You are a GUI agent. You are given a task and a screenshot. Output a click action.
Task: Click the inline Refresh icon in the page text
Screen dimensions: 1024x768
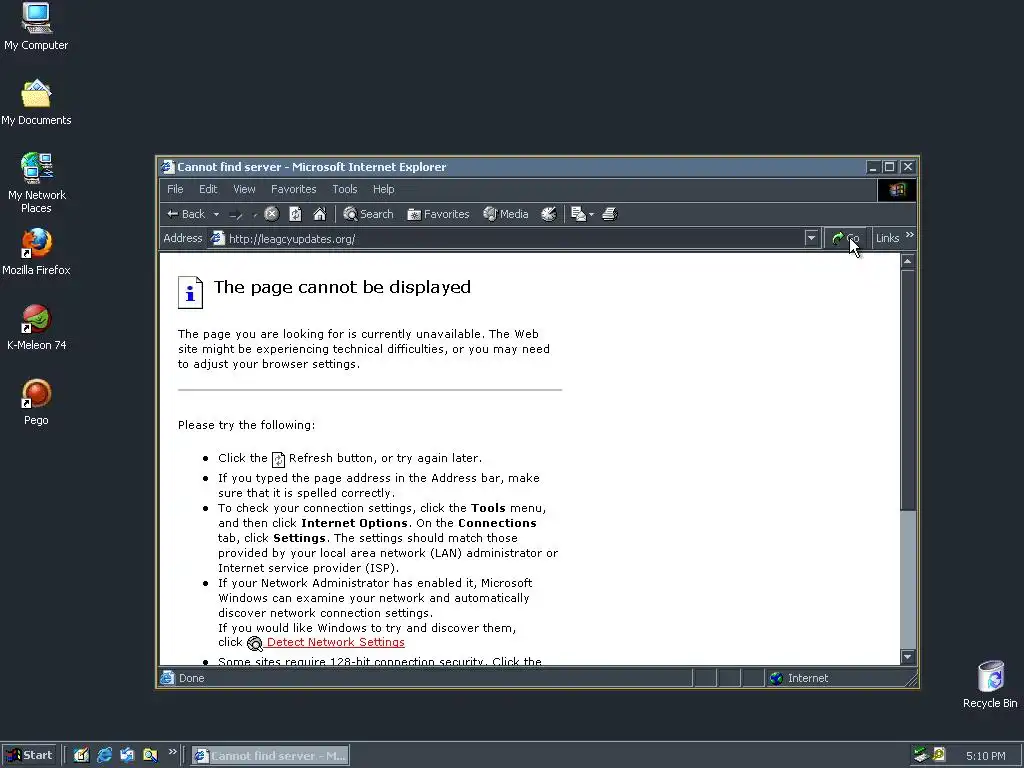(278, 459)
